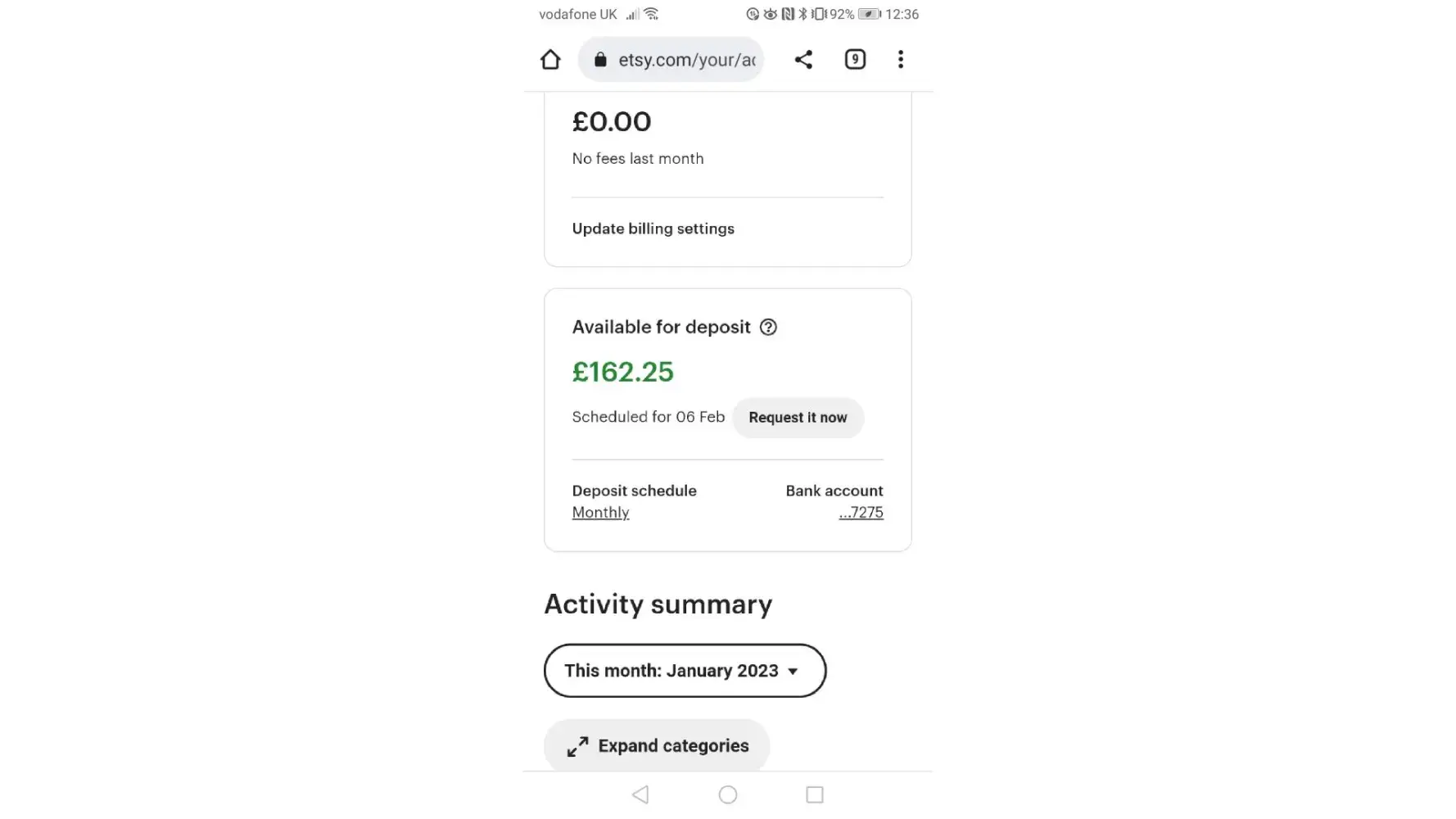Viewport: 1456px width, 819px height.
Task: Tap the Wi-Fi status icon
Action: 651,14
